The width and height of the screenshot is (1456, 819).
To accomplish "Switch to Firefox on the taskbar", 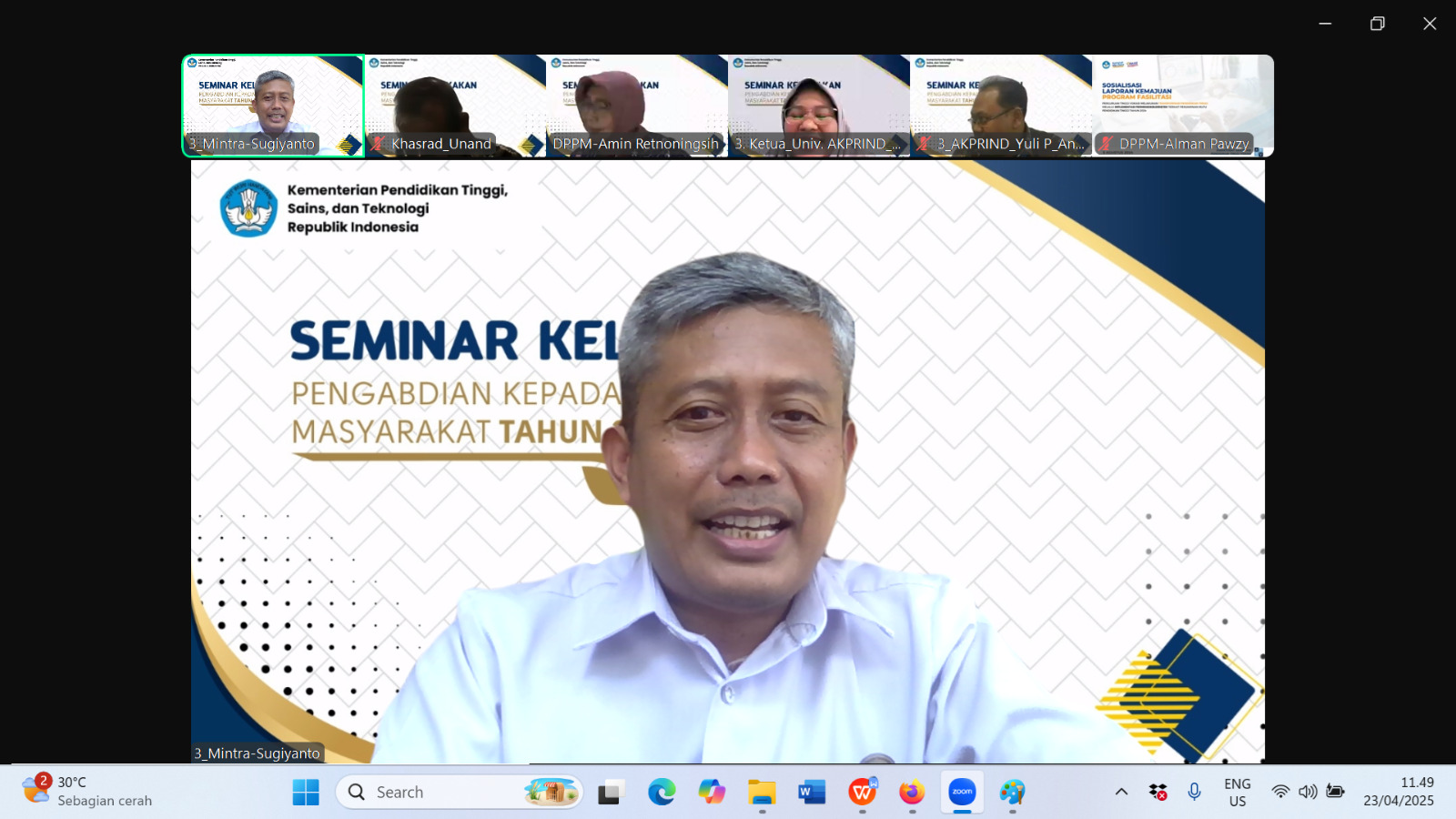I will (912, 793).
